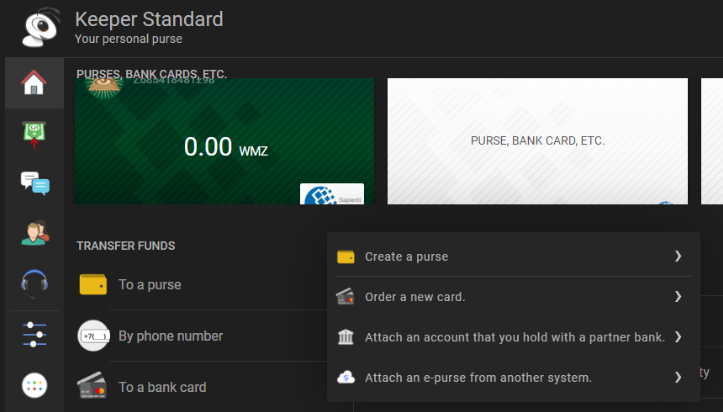
Task: Expand the Order a new card chevron
Action: click(677, 297)
